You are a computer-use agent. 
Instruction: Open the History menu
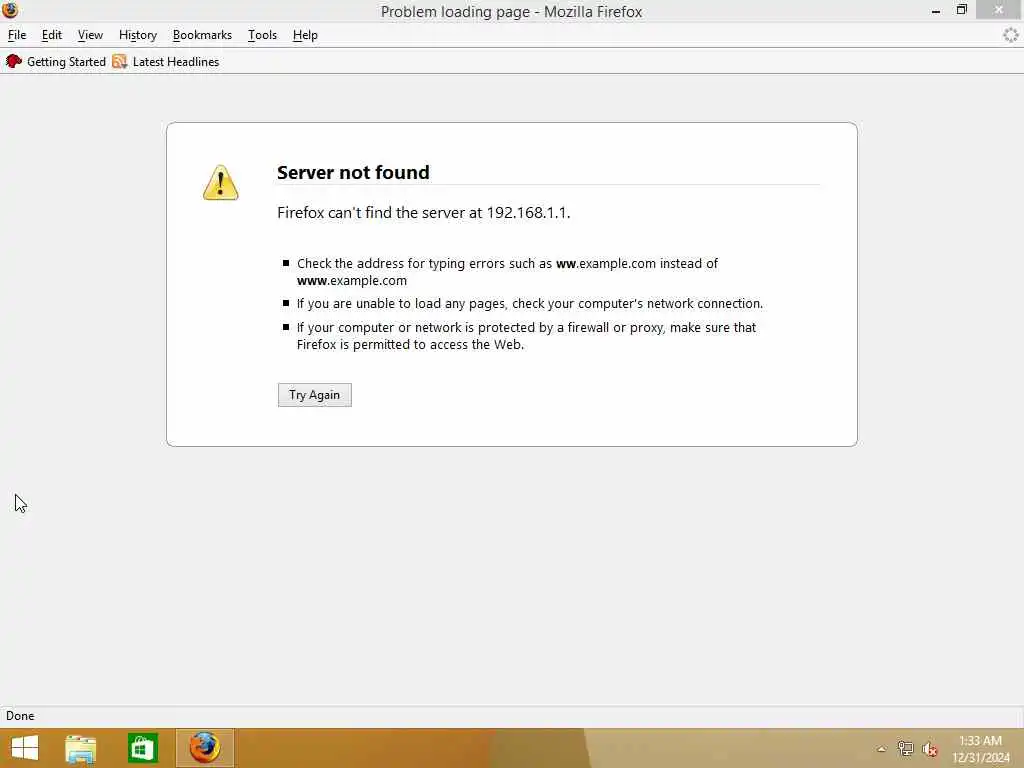(138, 35)
